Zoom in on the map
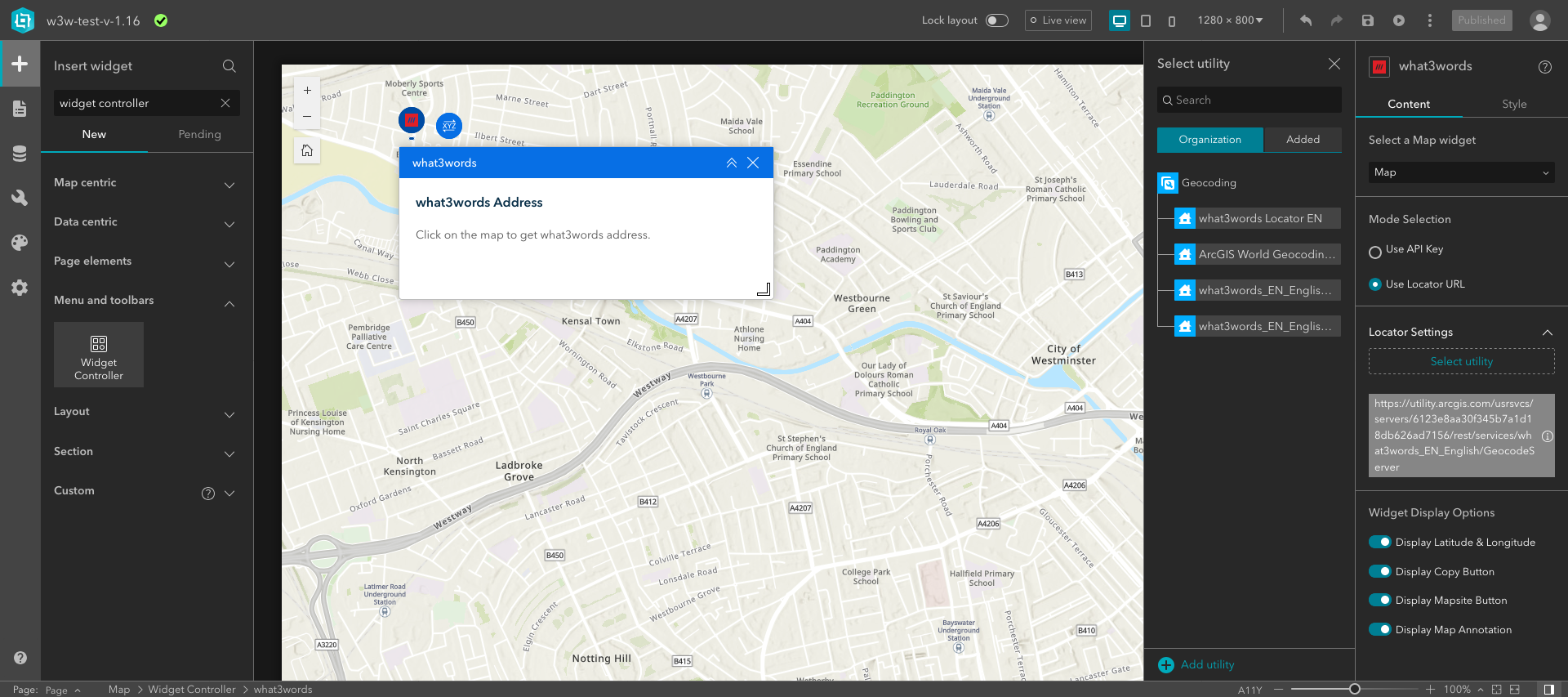Viewport: 1568px width, 697px height. [x=307, y=91]
